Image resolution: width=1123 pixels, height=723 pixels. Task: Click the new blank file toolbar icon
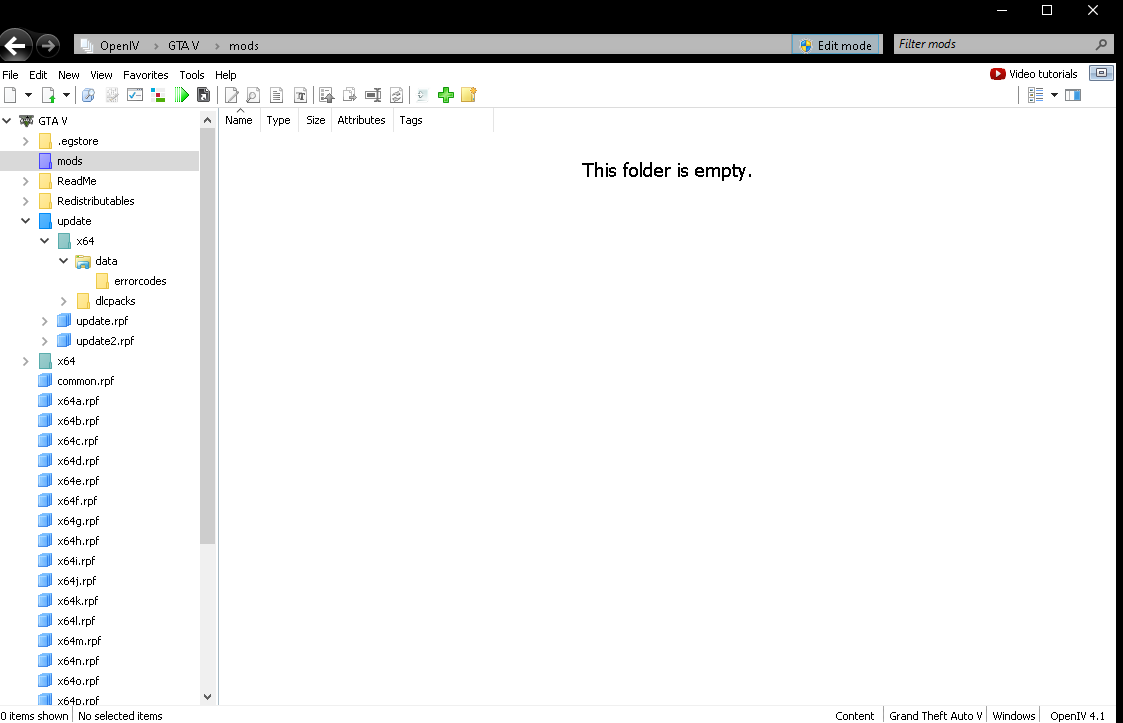coord(10,95)
